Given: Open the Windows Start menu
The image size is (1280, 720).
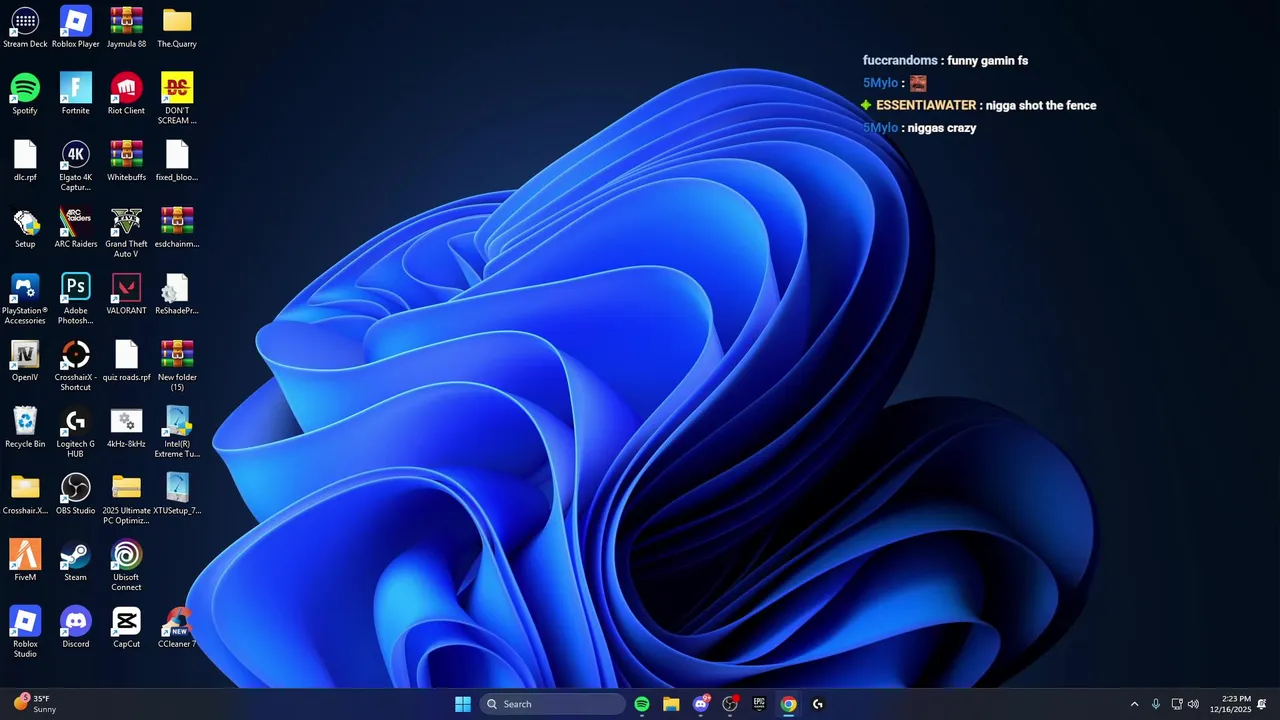Looking at the screenshot, I should (x=463, y=704).
